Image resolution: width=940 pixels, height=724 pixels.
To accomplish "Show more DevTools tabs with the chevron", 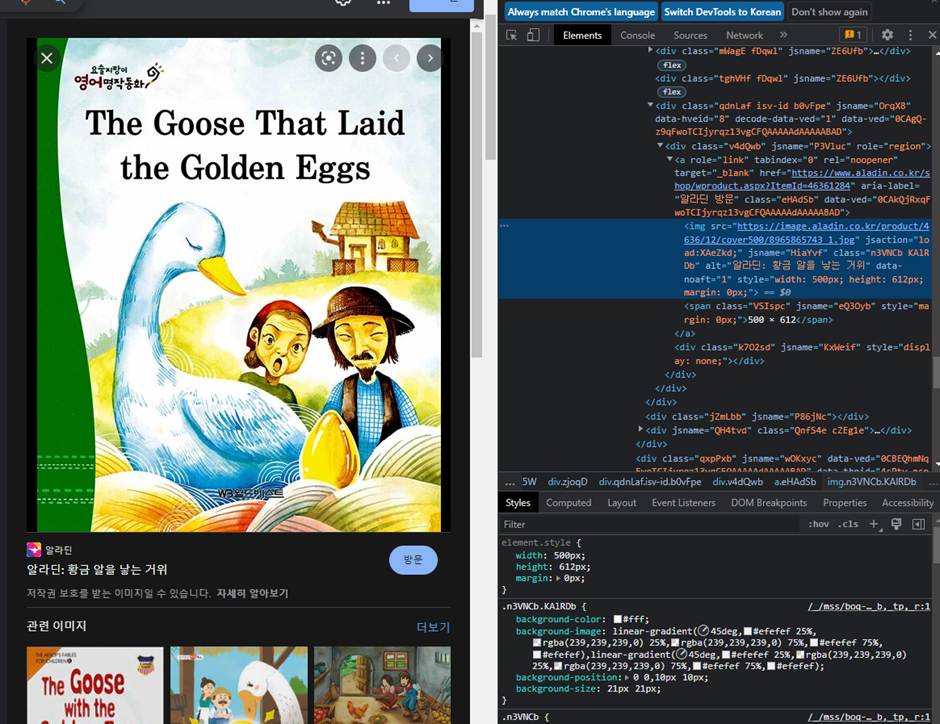I will point(784,35).
